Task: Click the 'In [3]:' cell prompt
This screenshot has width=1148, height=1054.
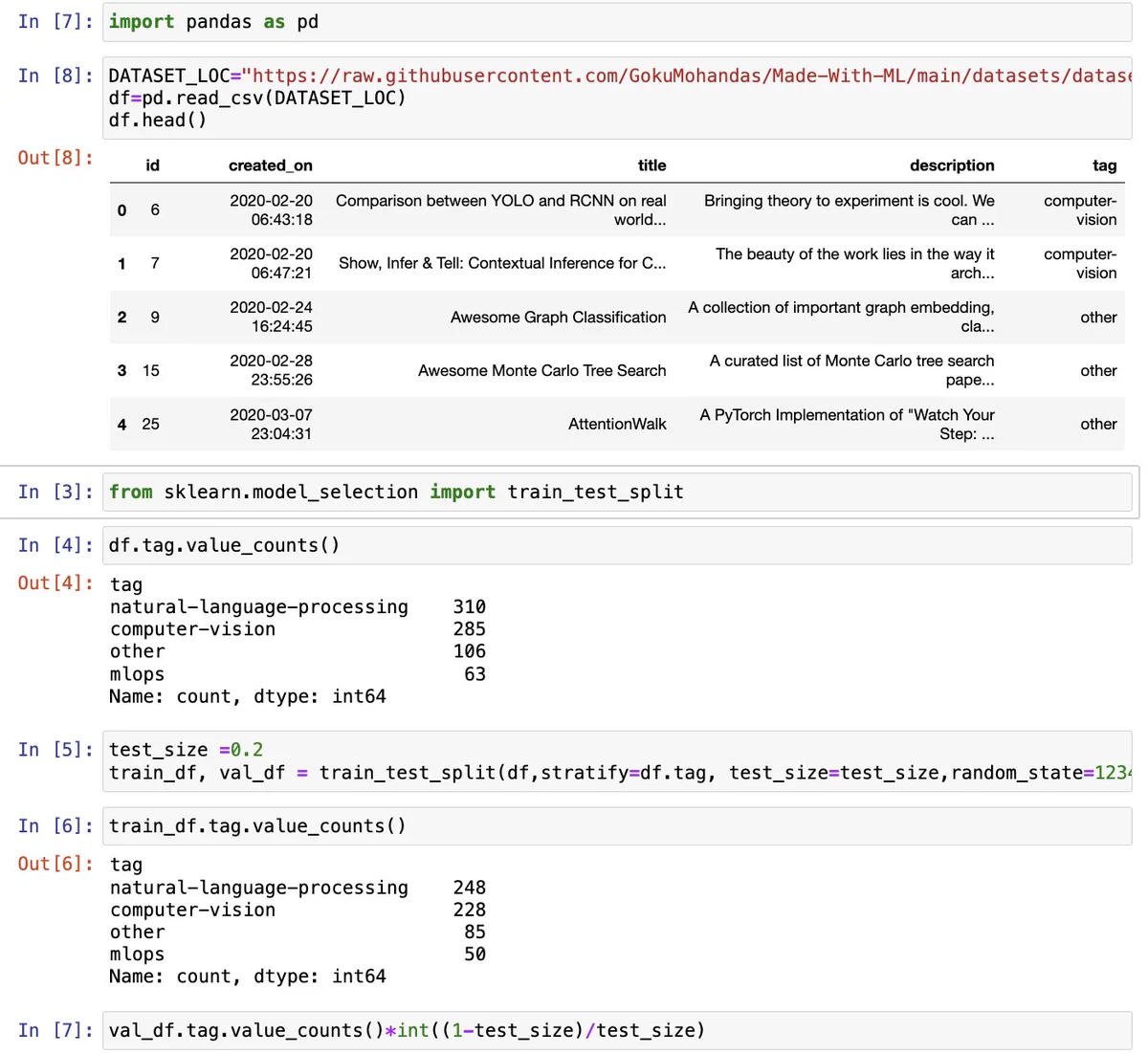Action: (55, 492)
